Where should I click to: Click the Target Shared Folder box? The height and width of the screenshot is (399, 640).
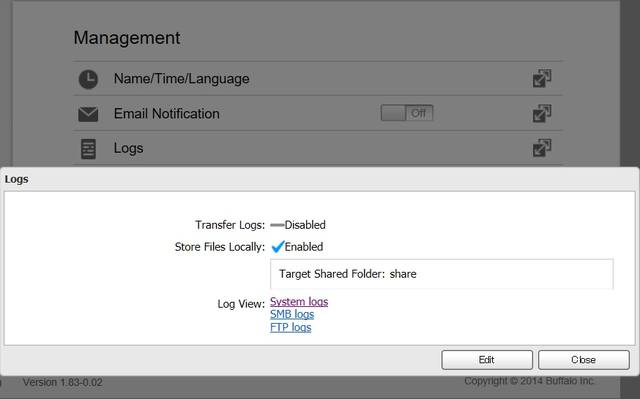pyautogui.click(x=442, y=274)
